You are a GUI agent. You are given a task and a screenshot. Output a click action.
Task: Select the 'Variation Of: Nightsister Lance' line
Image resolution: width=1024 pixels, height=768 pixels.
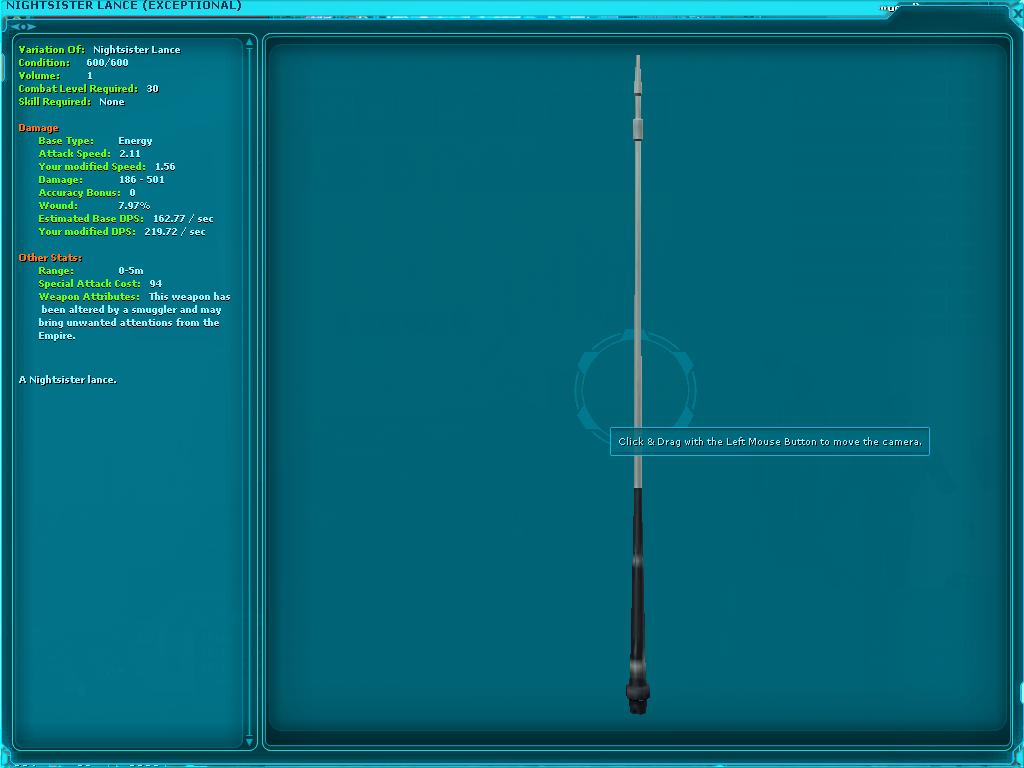pyautogui.click(x=99, y=50)
